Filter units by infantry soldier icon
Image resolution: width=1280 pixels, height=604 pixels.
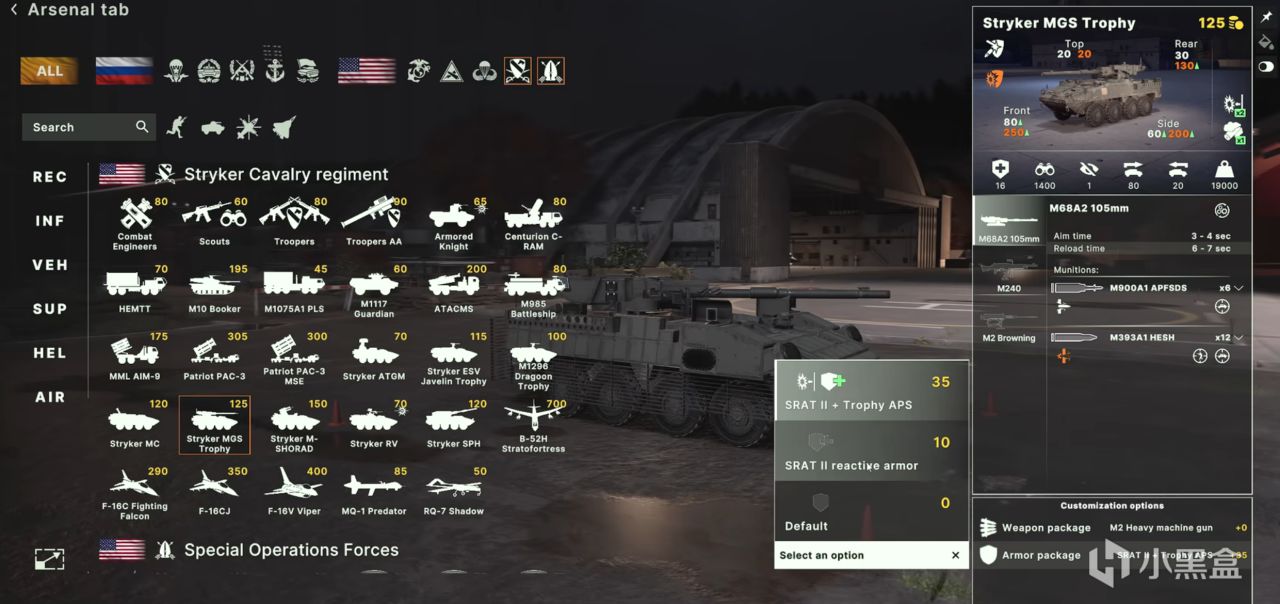(x=176, y=127)
